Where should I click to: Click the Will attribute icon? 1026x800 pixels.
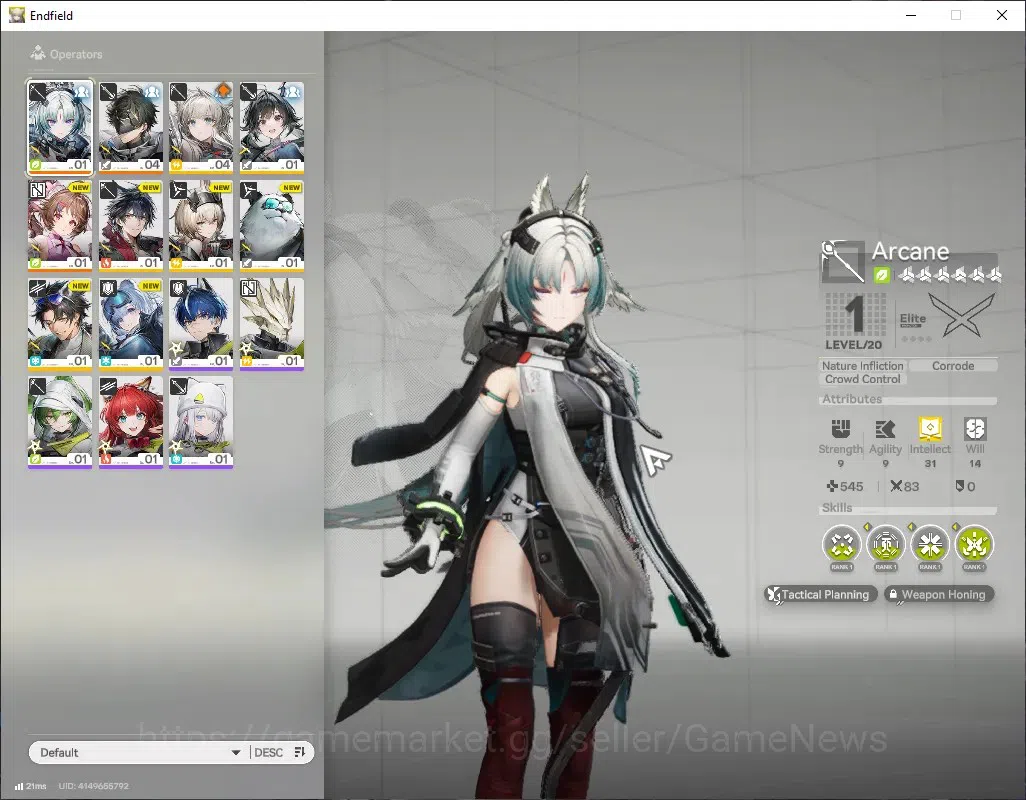975,428
